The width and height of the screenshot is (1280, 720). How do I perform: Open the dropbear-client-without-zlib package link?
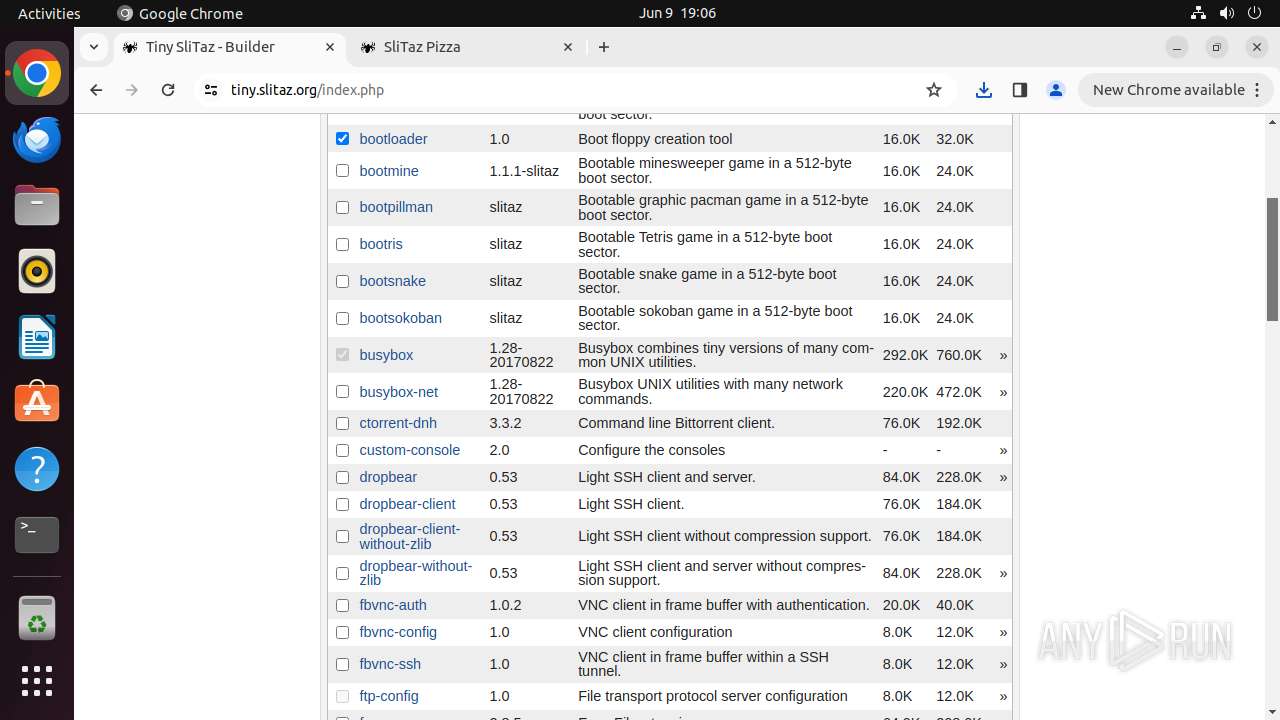point(409,536)
